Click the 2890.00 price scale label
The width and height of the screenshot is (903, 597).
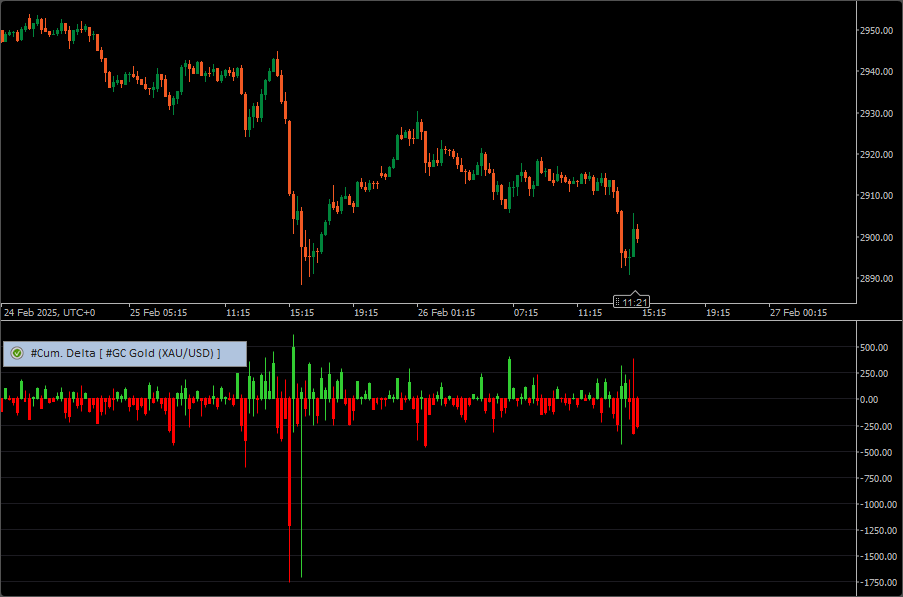coord(875,278)
